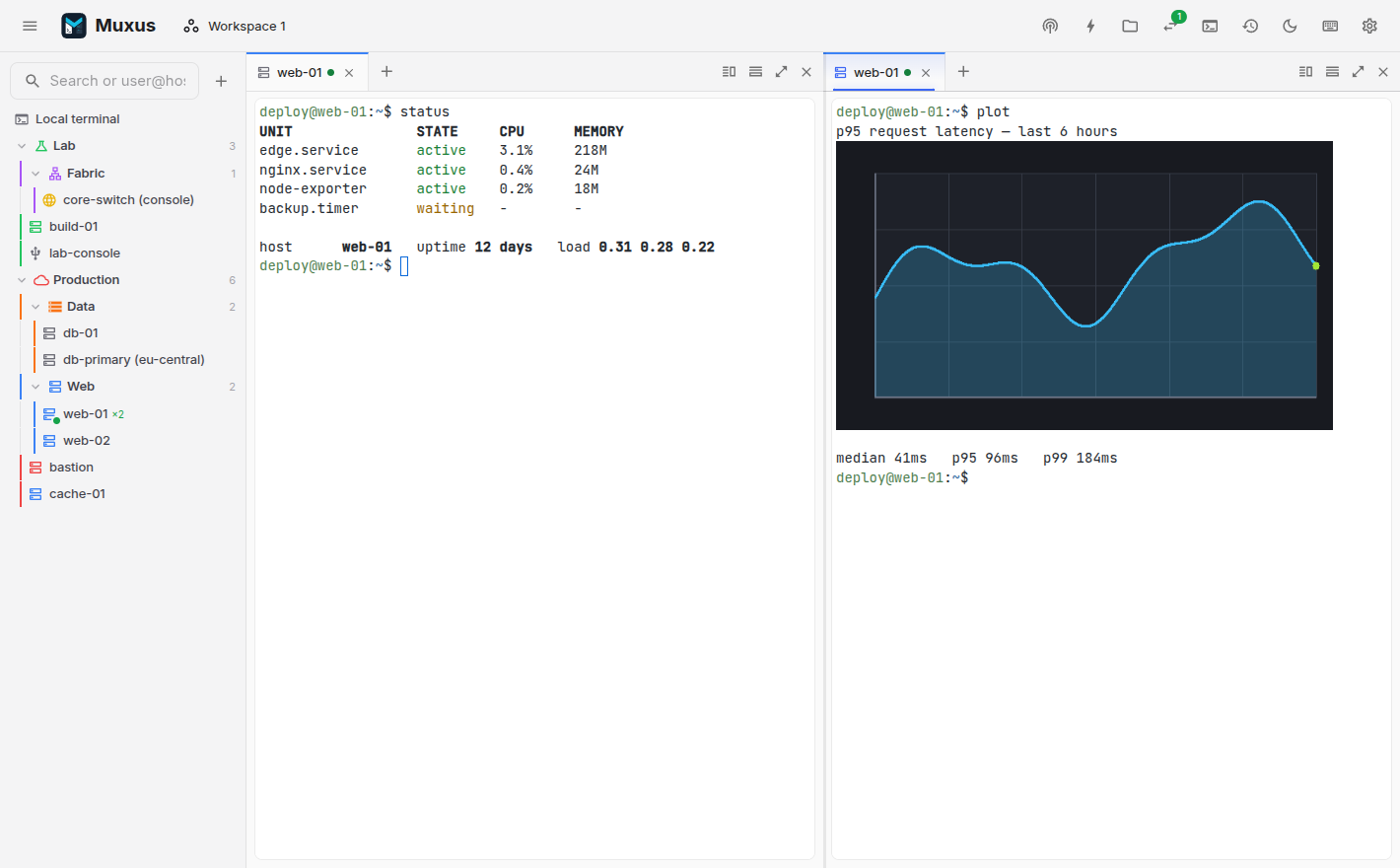Open web-02 host
1400x868 pixels.
point(86,441)
